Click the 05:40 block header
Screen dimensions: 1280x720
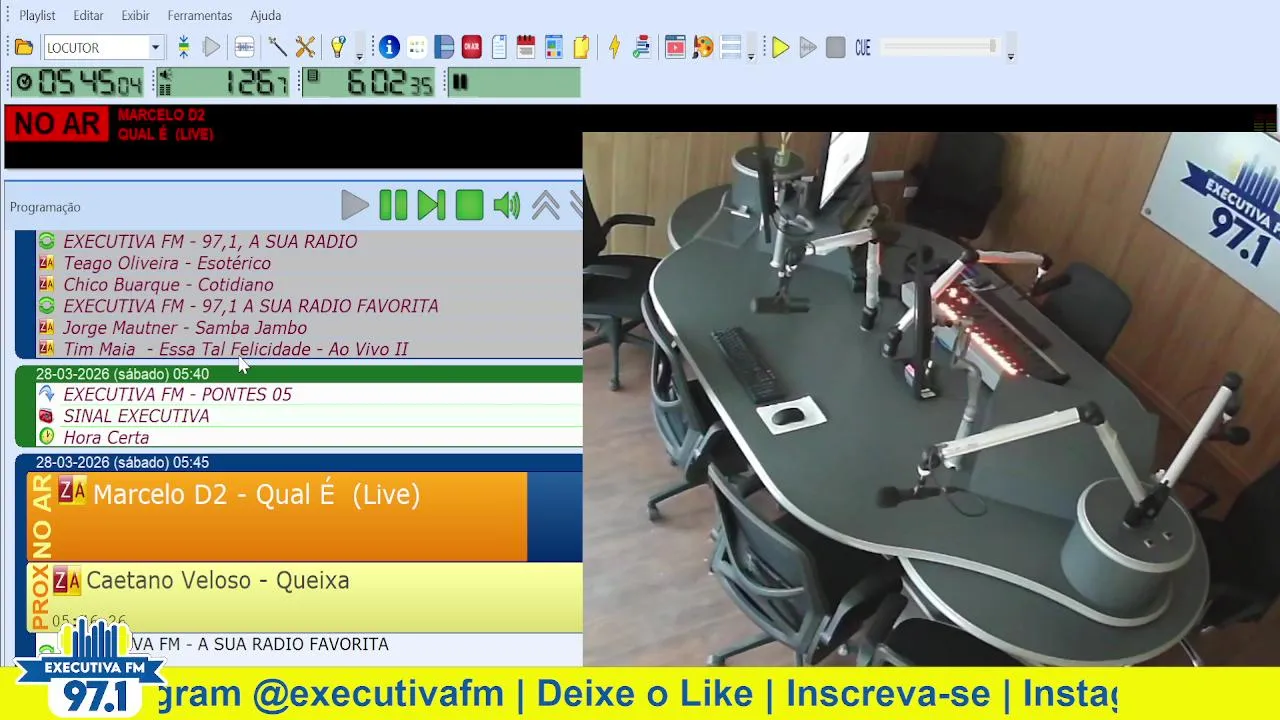[298, 374]
